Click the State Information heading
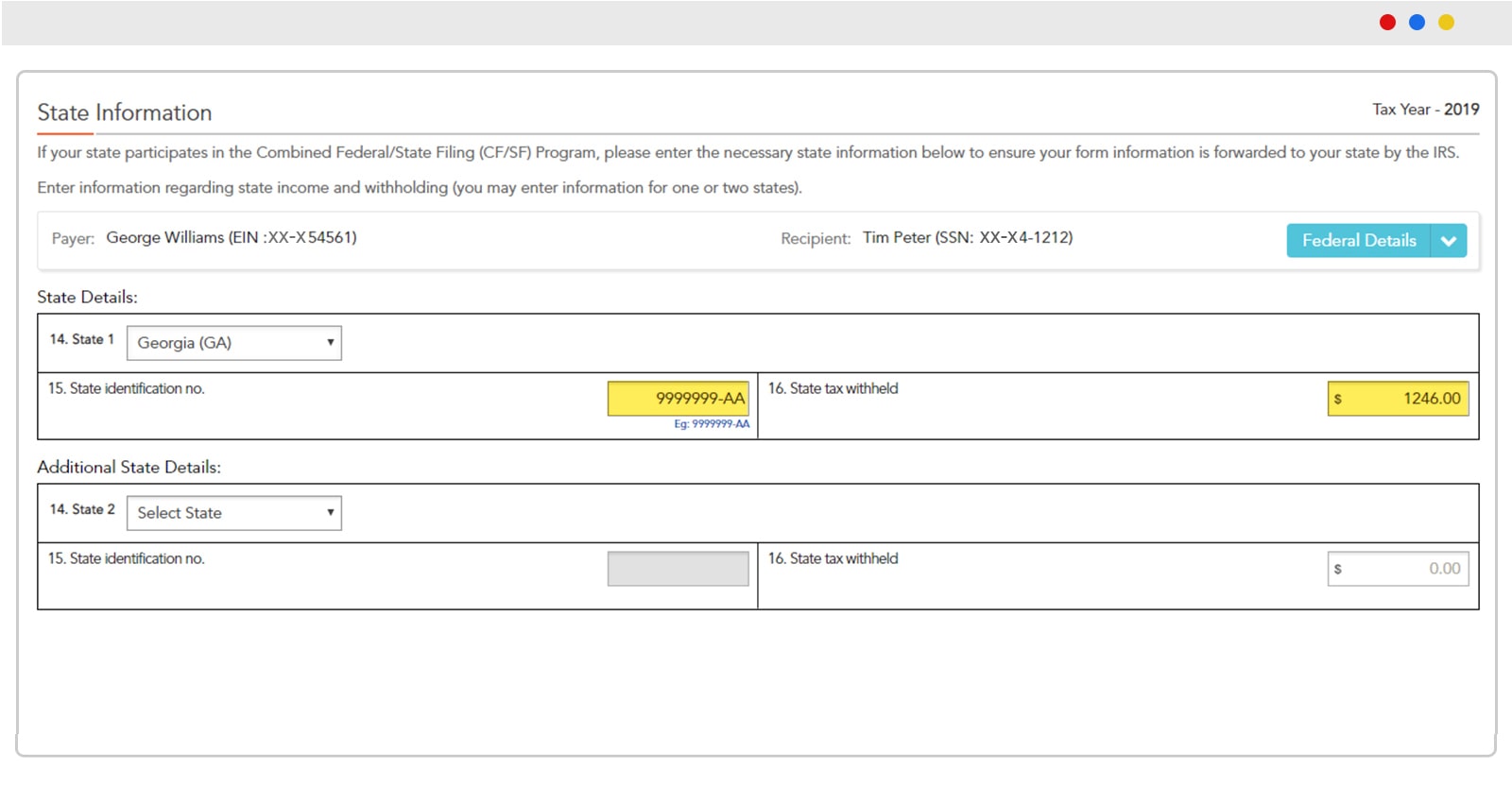This screenshot has width=1512, height=787. (x=125, y=112)
